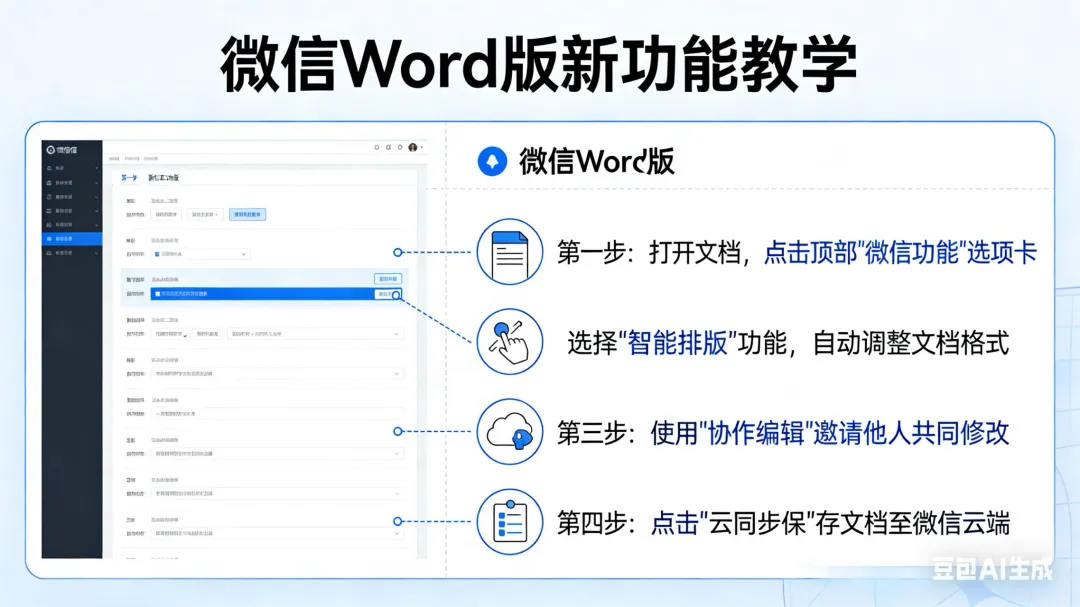
Task: Tick the white checkbox in the solid blue row
Action: pyautogui.click(x=158, y=294)
